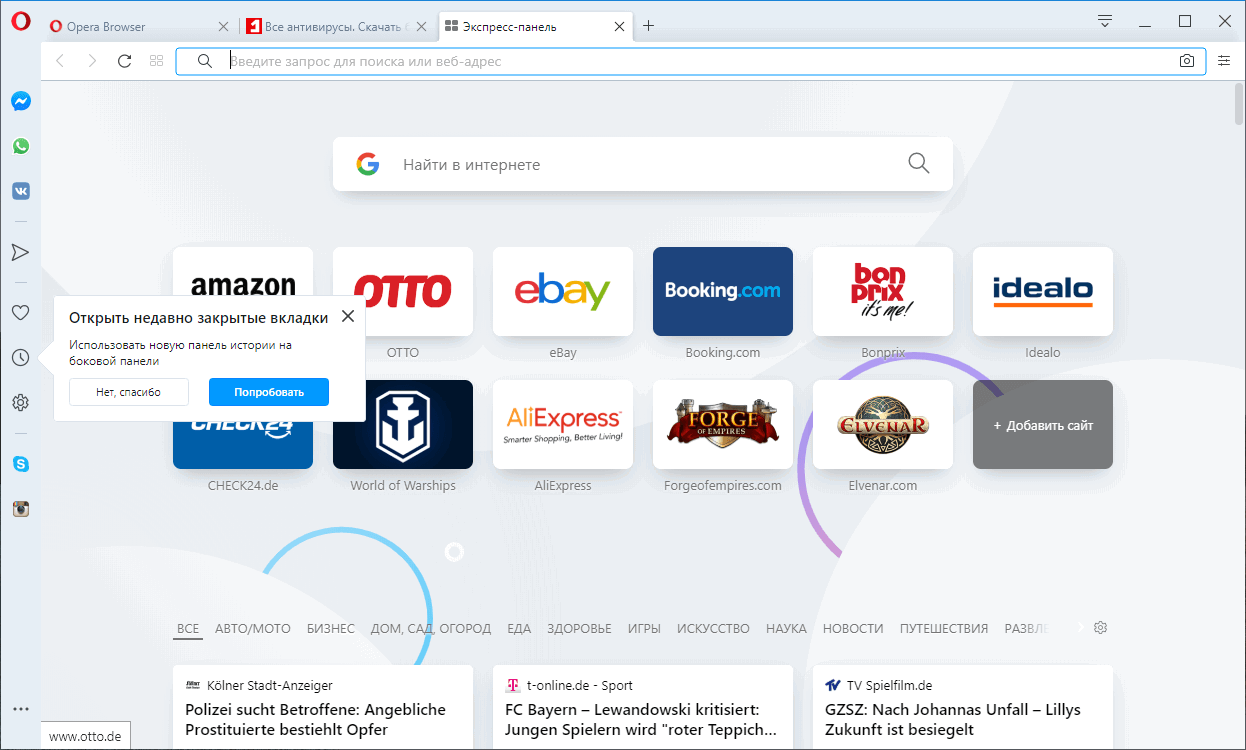Open History clock icon in sidebar

coord(20,358)
